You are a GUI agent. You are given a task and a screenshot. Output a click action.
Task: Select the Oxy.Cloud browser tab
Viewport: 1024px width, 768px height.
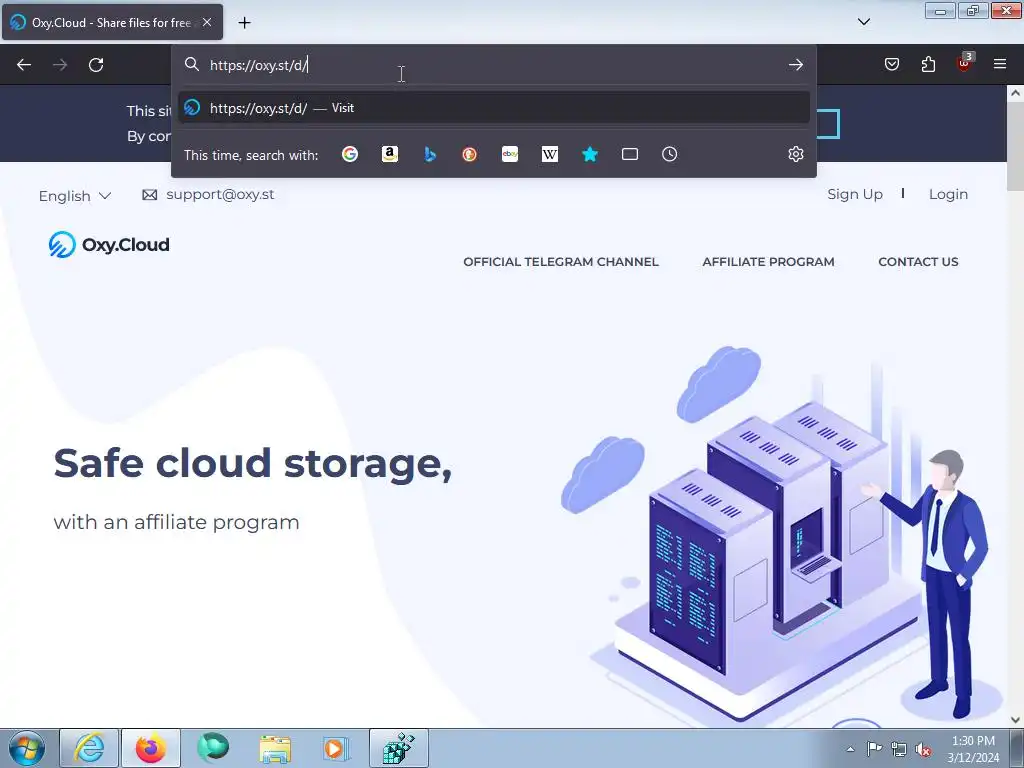point(112,22)
